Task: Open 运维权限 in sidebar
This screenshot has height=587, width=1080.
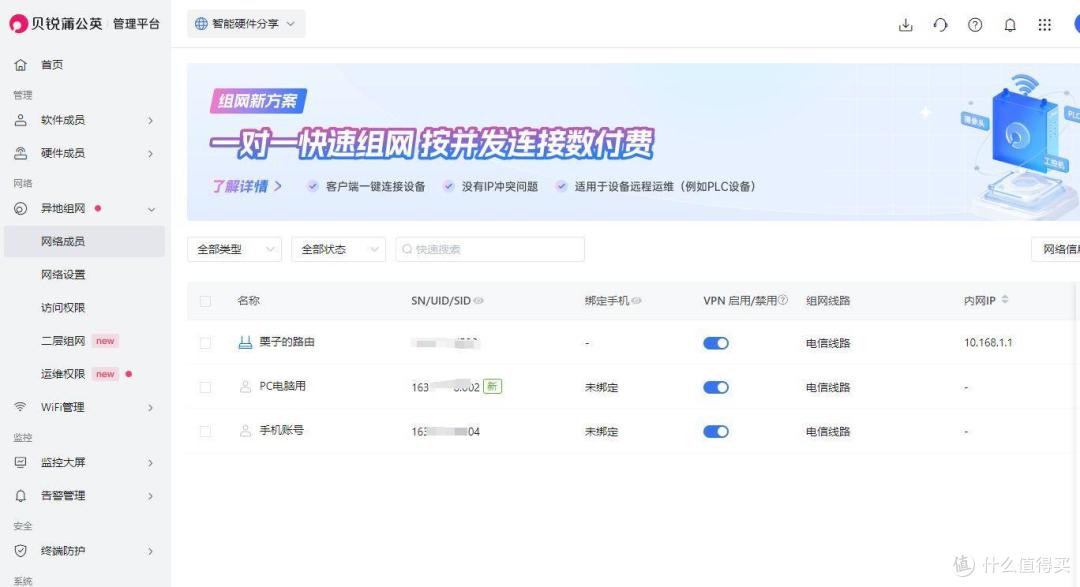Action: click(x=63, y=373)
